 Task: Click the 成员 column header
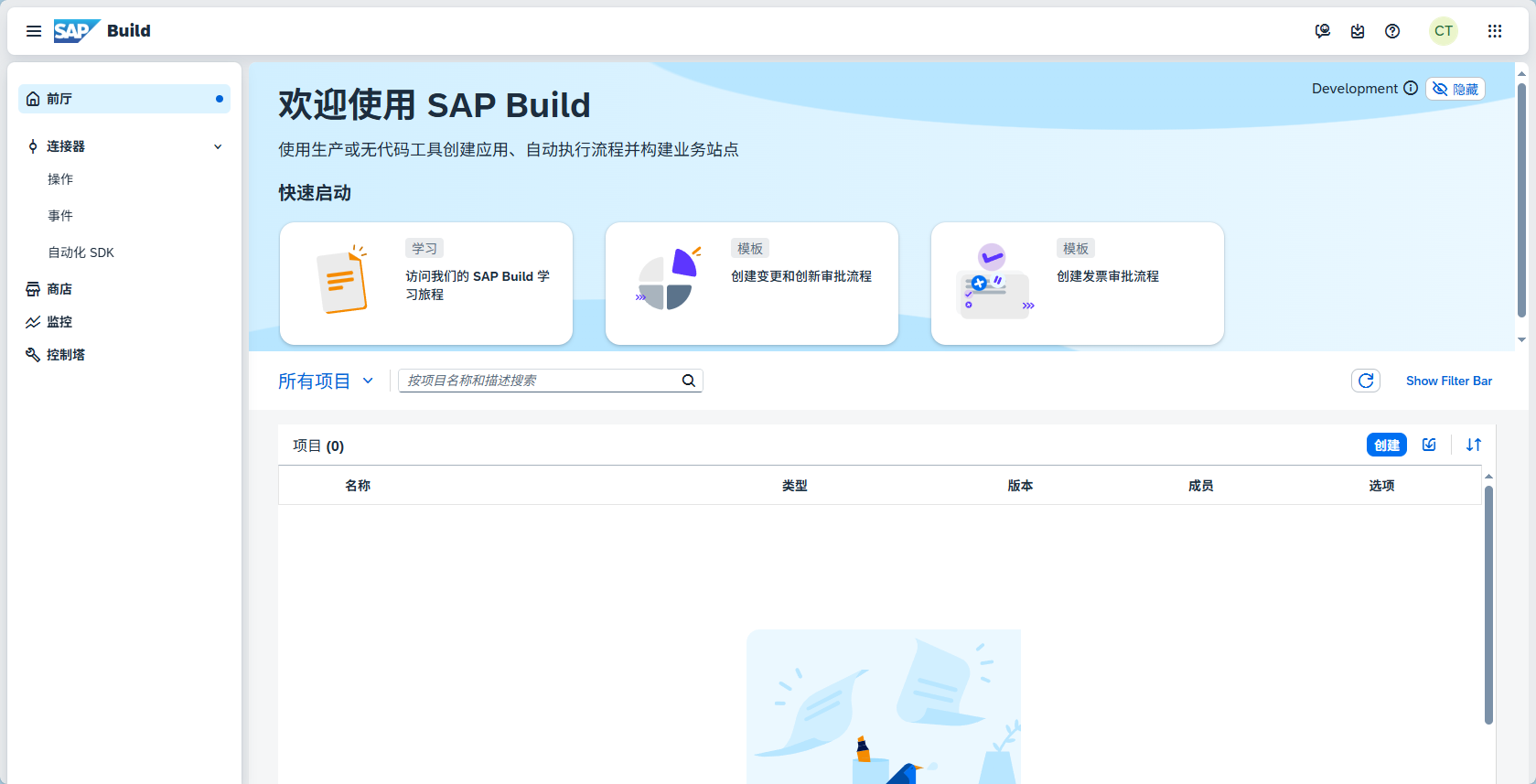pos(1201,486)
